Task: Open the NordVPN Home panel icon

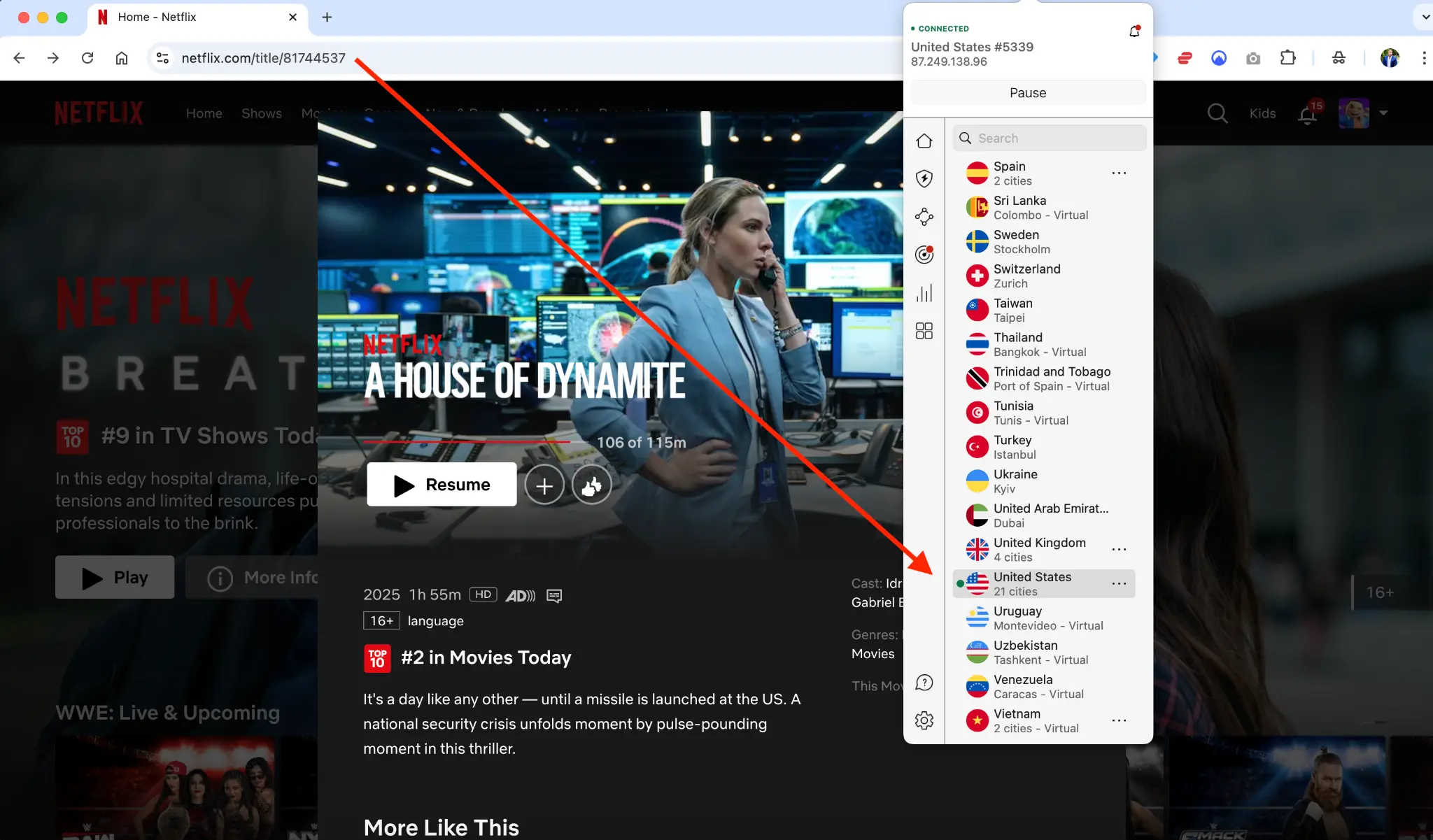Action: 924,141
